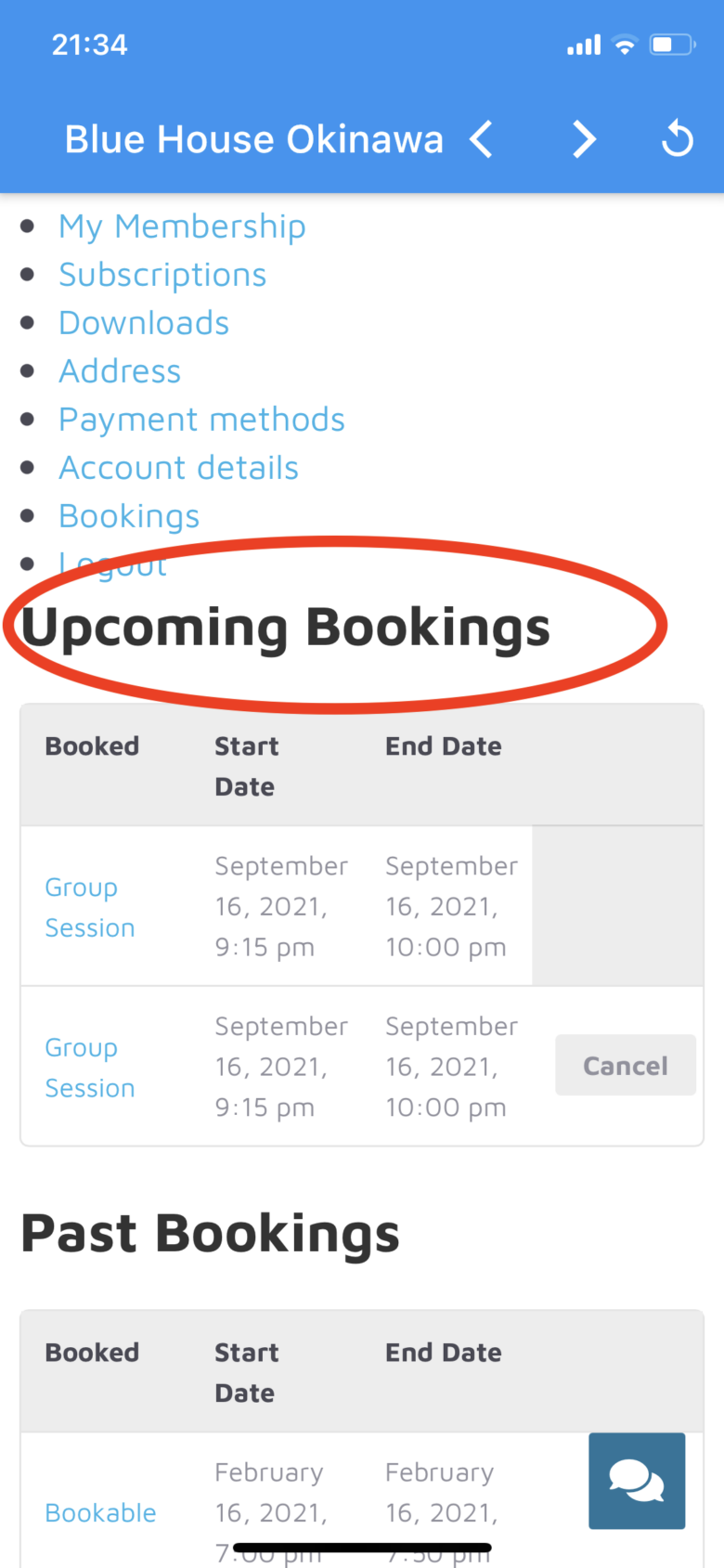Tap the Blue House Okinawa title
This screenshot has width=724, height=1568.
tap(253, 139)
